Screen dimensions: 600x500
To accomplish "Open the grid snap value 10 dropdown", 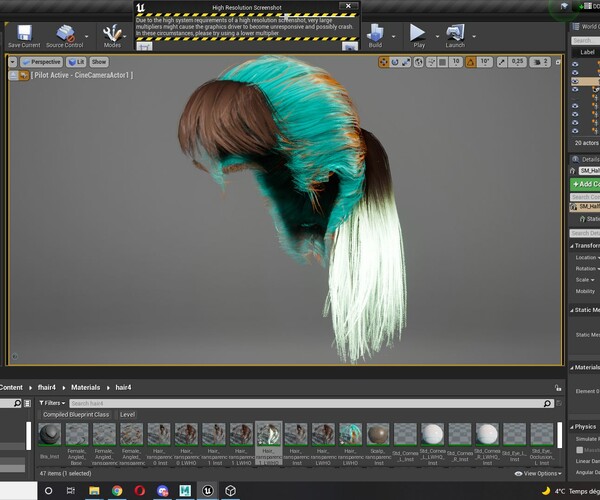I will click(x=456, y=62).
